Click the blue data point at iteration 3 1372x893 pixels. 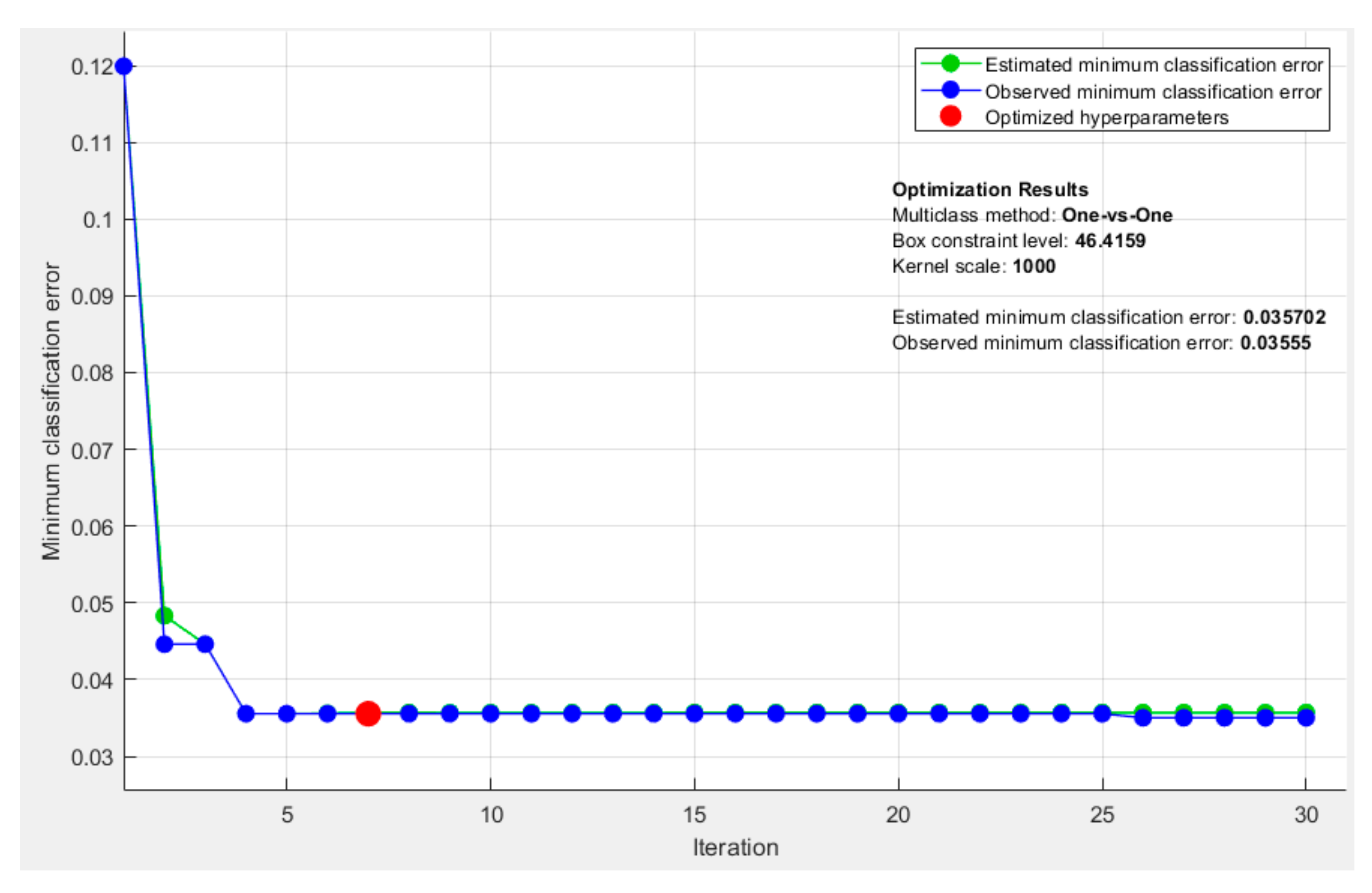tap(205, 644)
